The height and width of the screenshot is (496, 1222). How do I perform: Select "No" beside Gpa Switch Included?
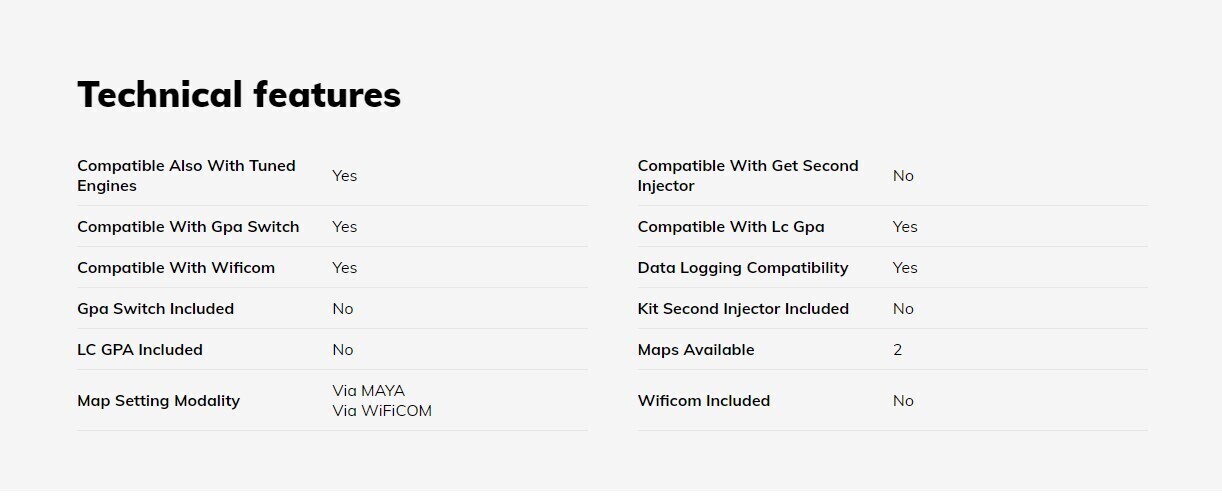click(343, 309)
